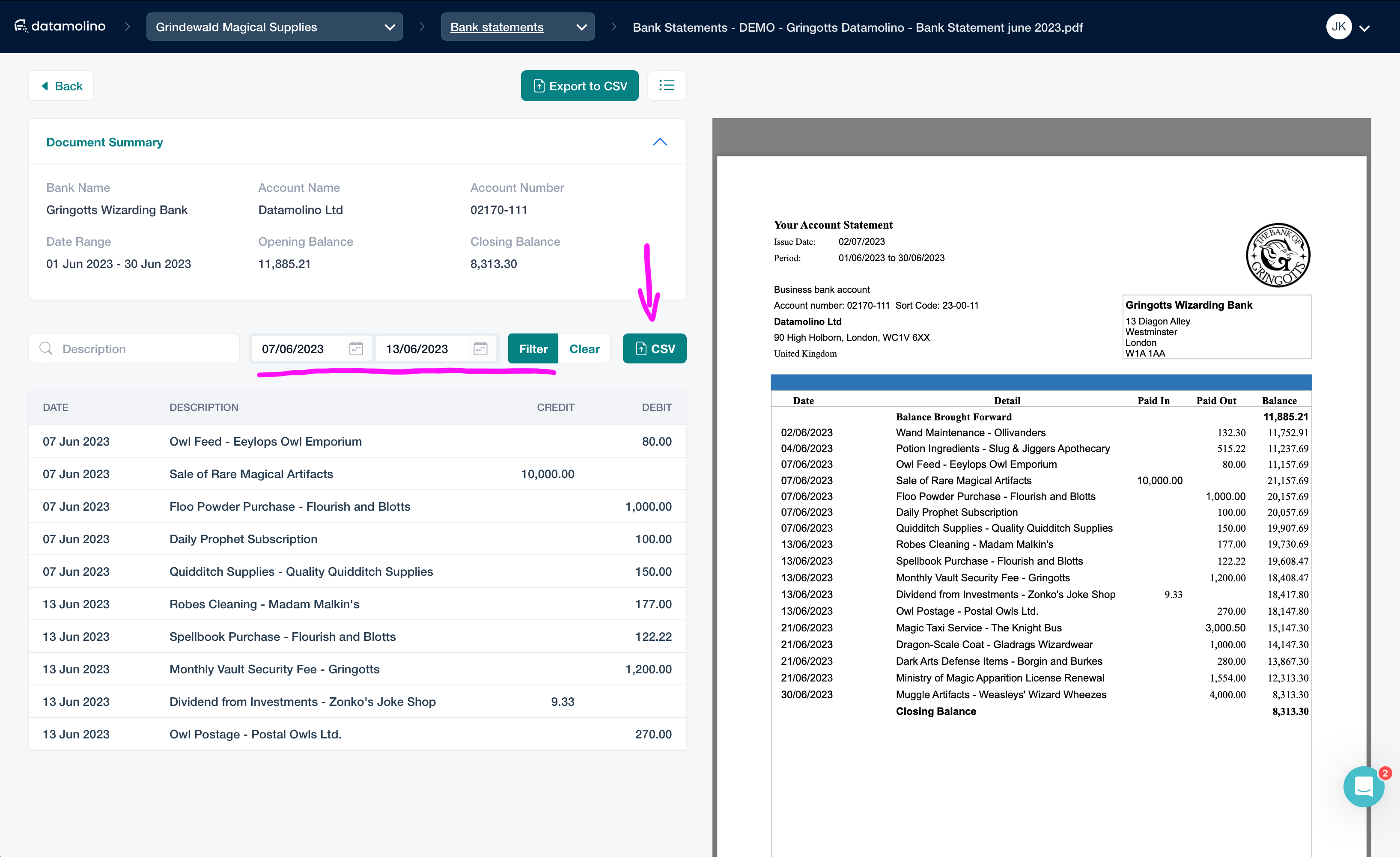Select the Floo Powder Purchase row description
This screenshot has width=1400, height=857.
pos(290,506)
